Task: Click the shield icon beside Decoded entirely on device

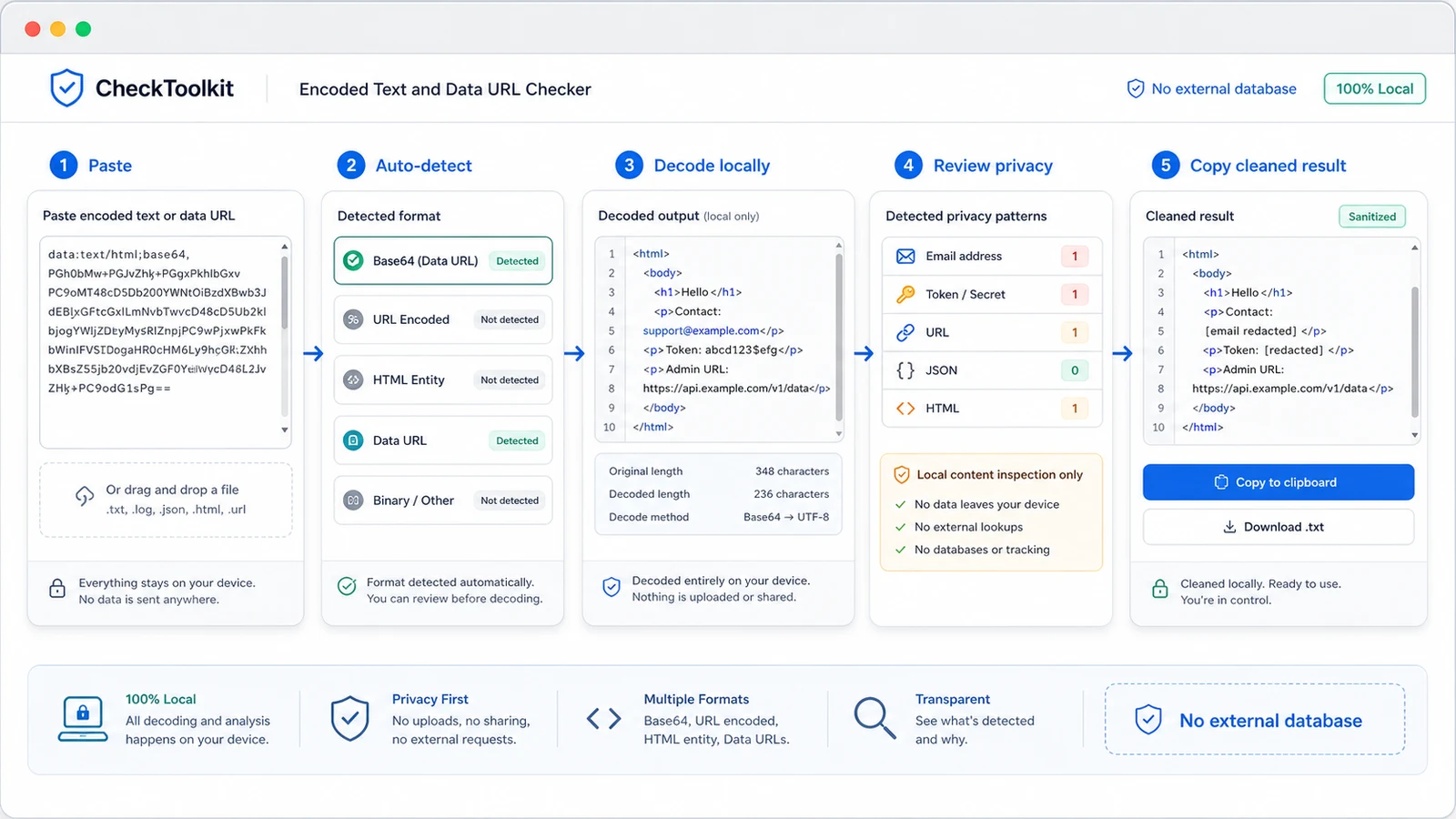Action: coord(612,587)
